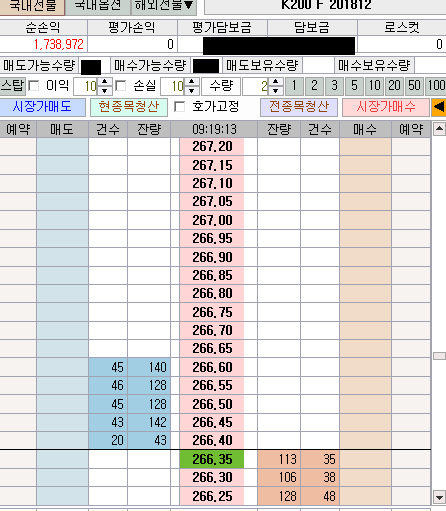Switch to the 국내옵션 tab

tap(98, 6)
